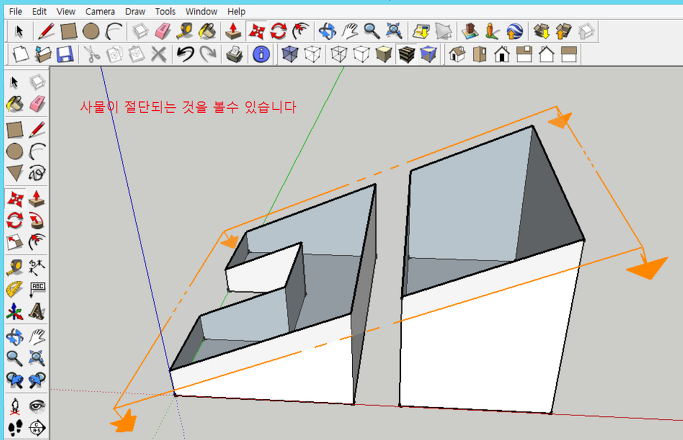This screenshot has width=683, height=440.
Task: Open the Window menu
Action: [x=201, y=11]
